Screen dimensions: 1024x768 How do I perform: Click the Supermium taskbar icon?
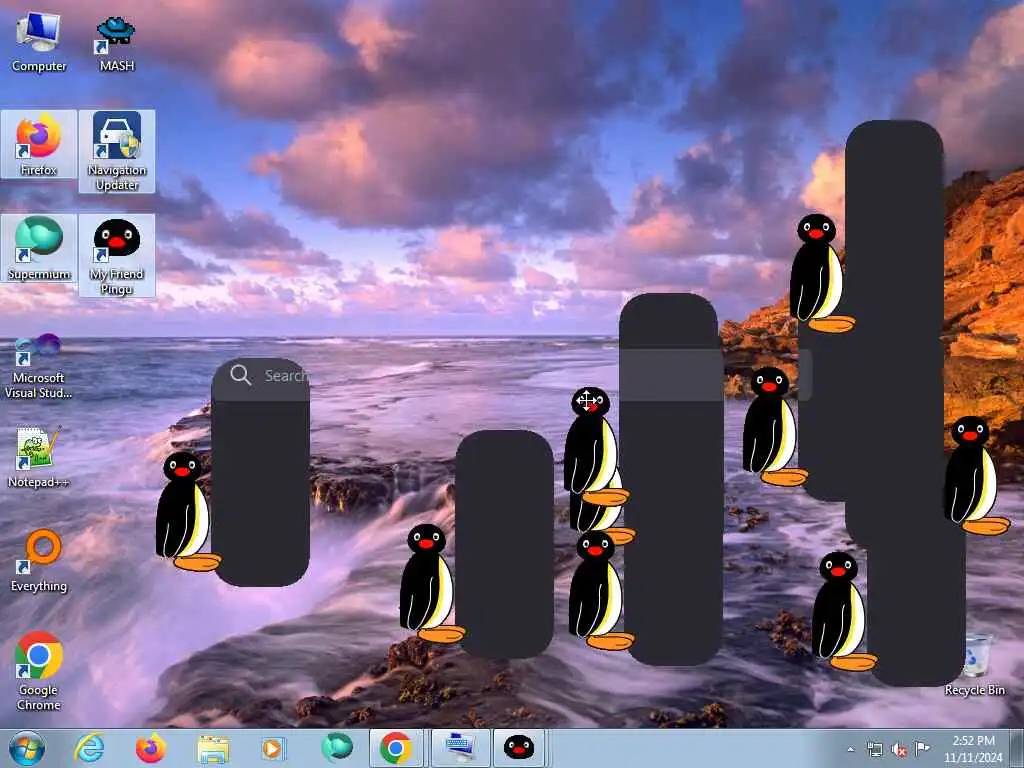(x=337, y=748)
